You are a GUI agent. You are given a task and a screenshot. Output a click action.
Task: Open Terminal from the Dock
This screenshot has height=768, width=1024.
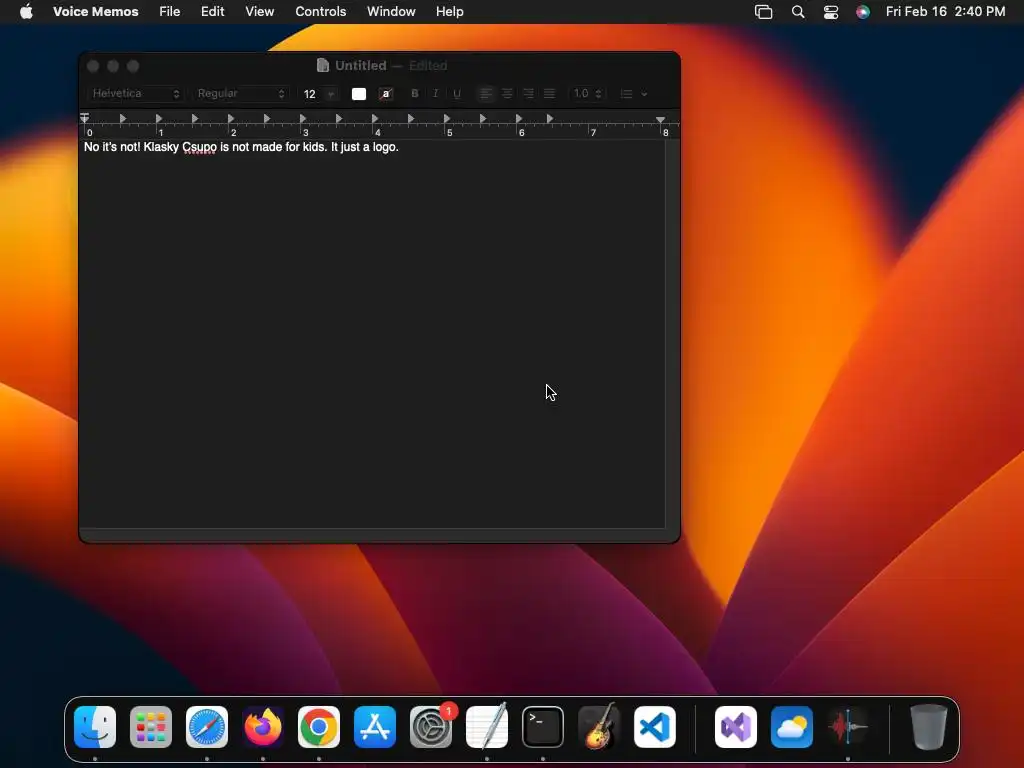[x=543, y=727]
